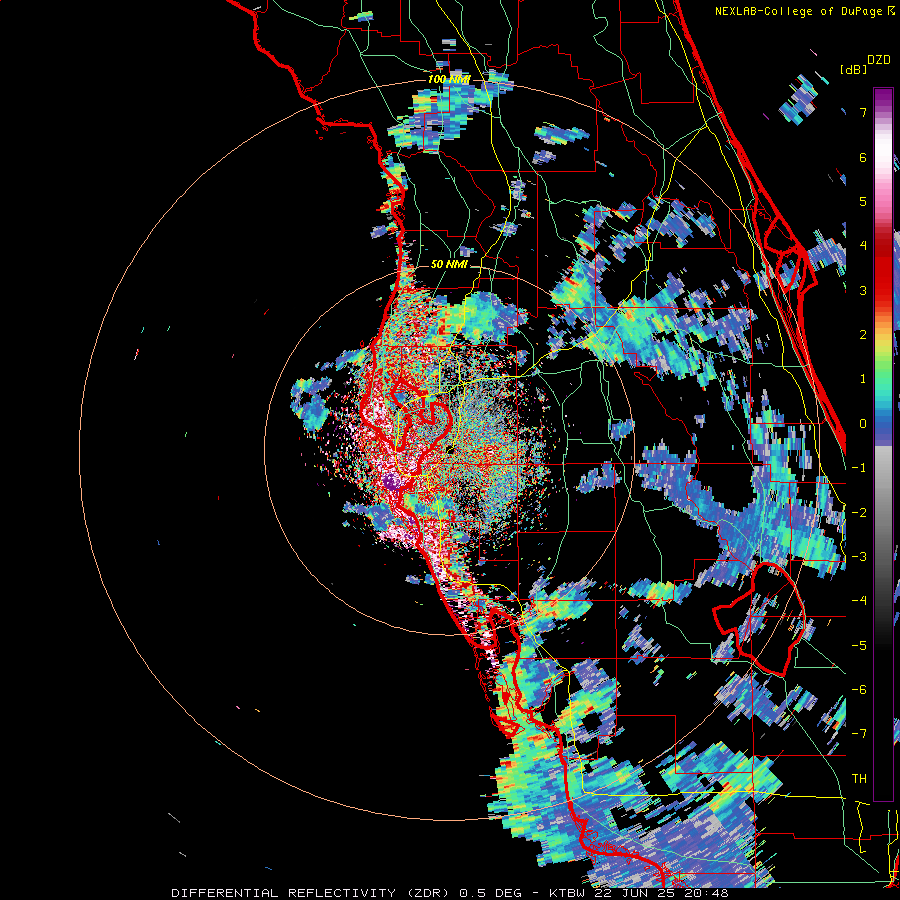
Task: Click the 20:48 timestamp
Action: tap(708, 893)
